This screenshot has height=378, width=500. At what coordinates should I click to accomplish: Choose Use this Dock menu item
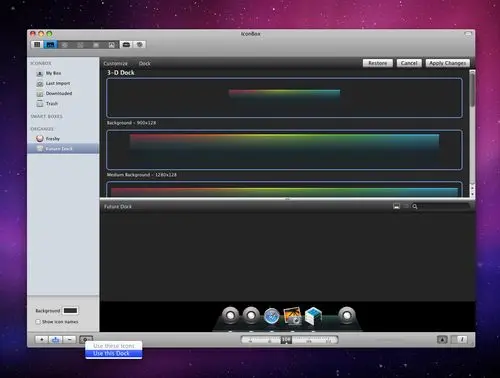pyautogui.click(x=114, y=353)
